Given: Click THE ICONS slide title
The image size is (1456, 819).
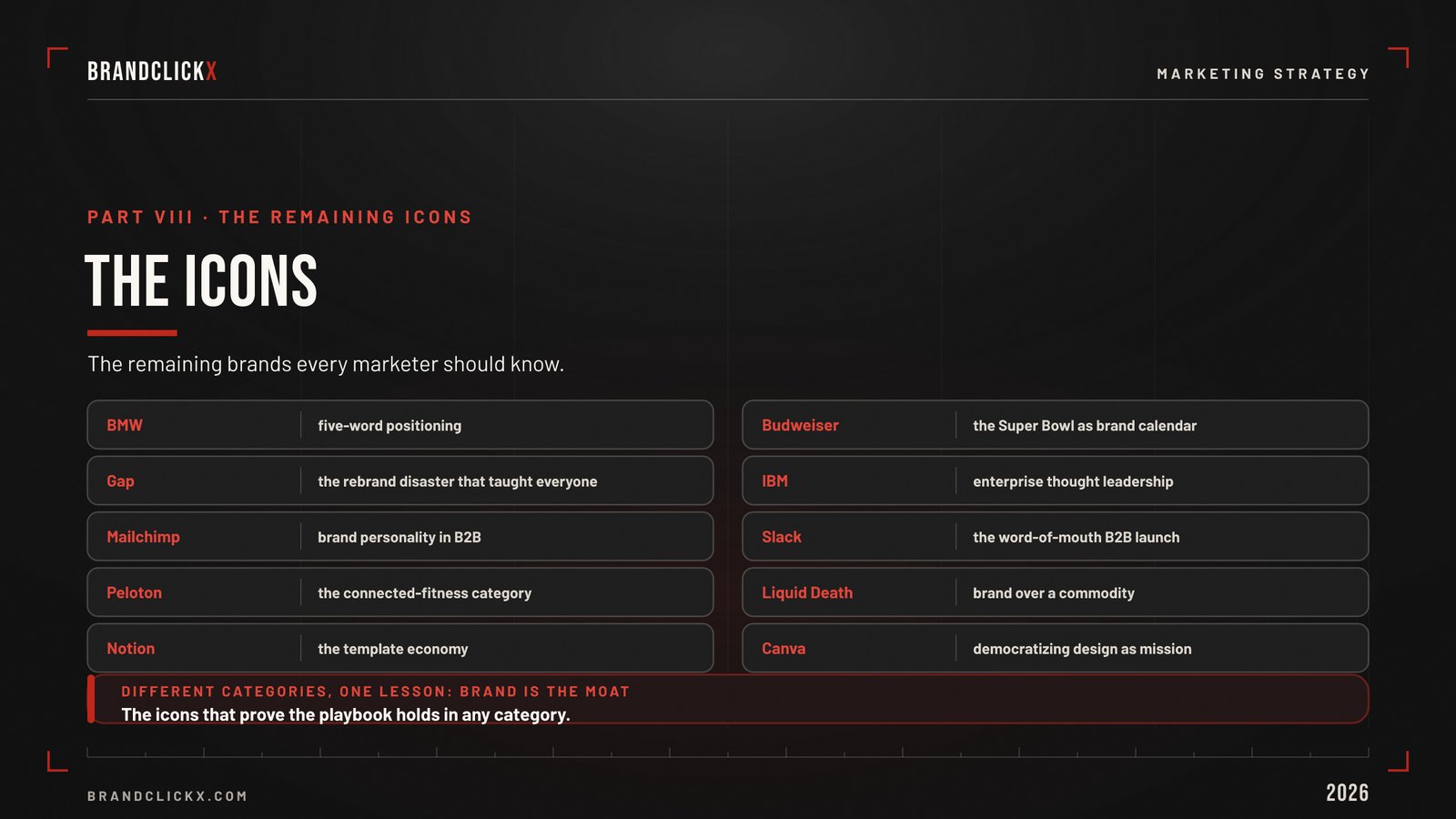Looking at the screenshot, I should [x=201, y=281].
